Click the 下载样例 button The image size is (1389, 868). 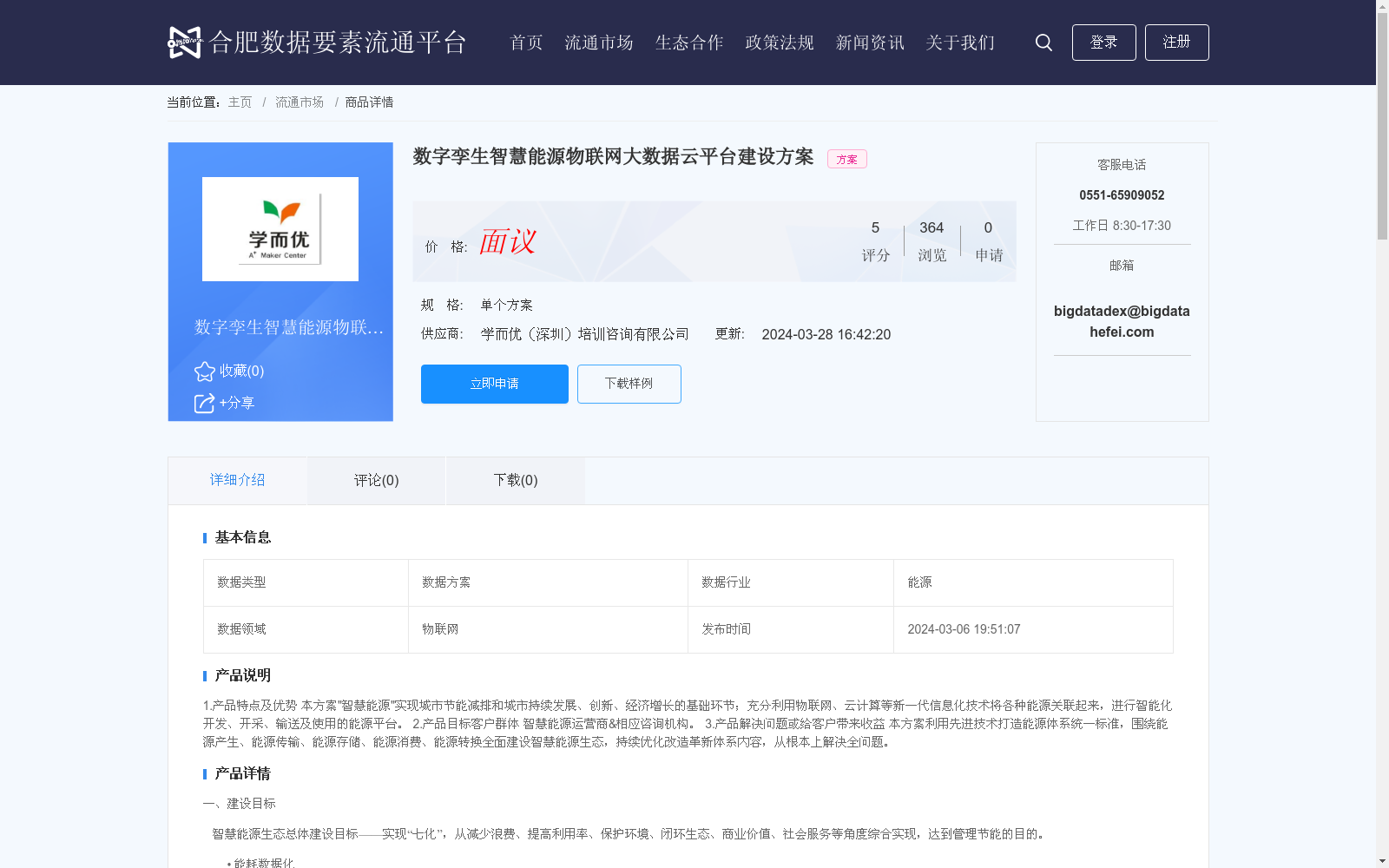[629, 384]
